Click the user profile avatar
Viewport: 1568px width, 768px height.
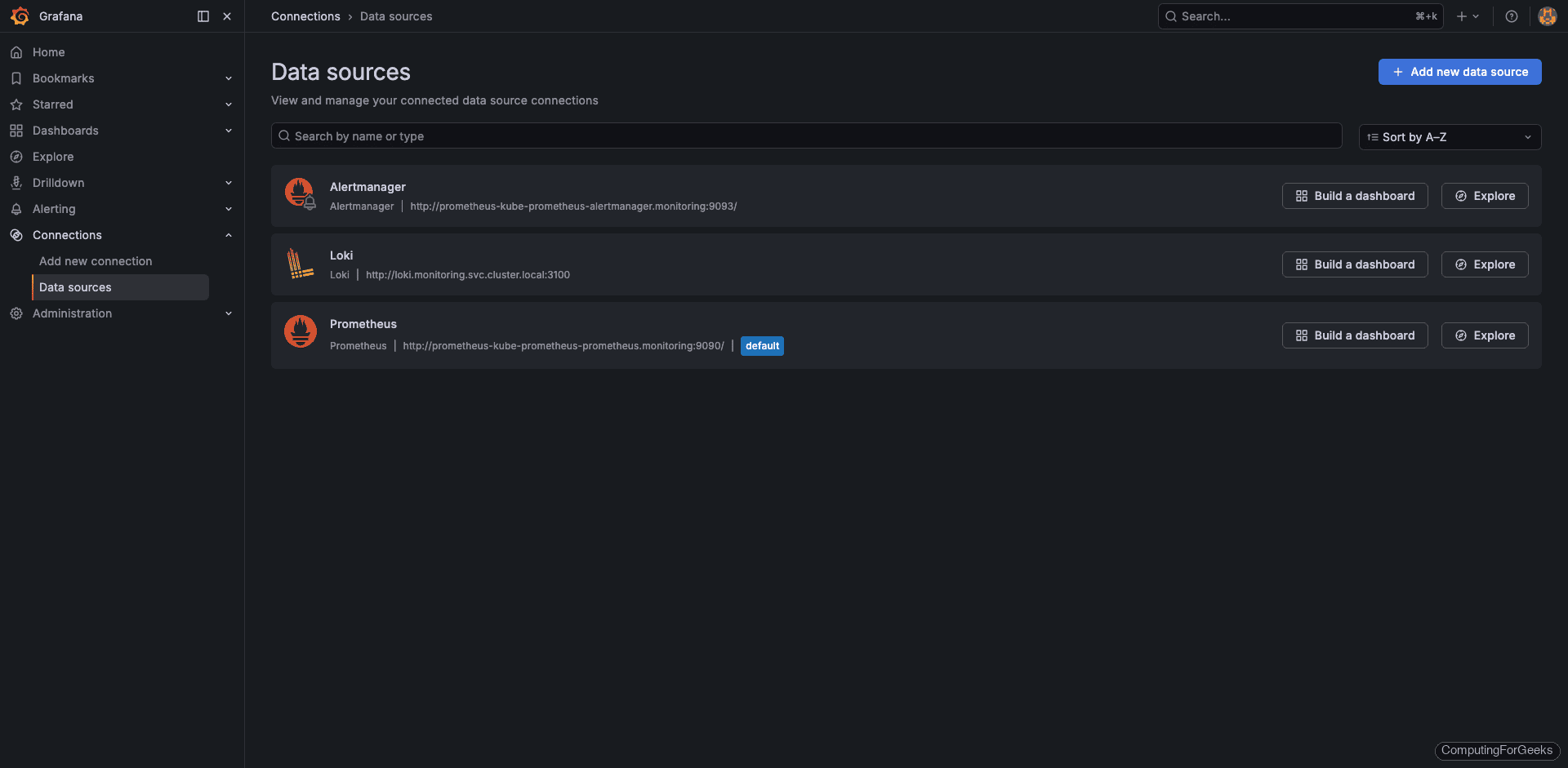click(1548, 16)
